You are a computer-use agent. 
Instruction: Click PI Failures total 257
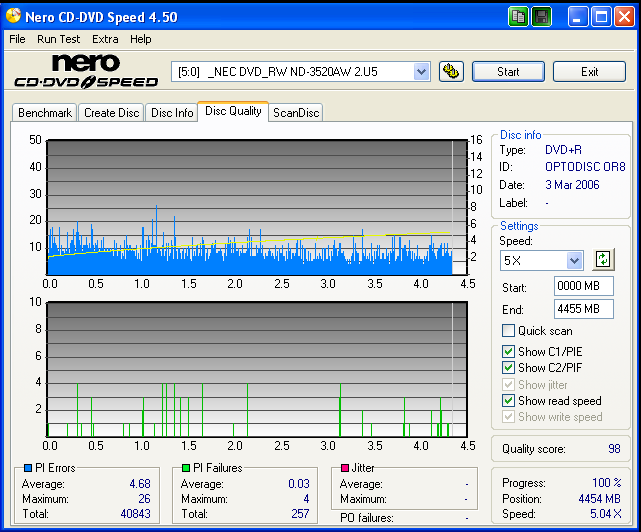pos(300,514)
